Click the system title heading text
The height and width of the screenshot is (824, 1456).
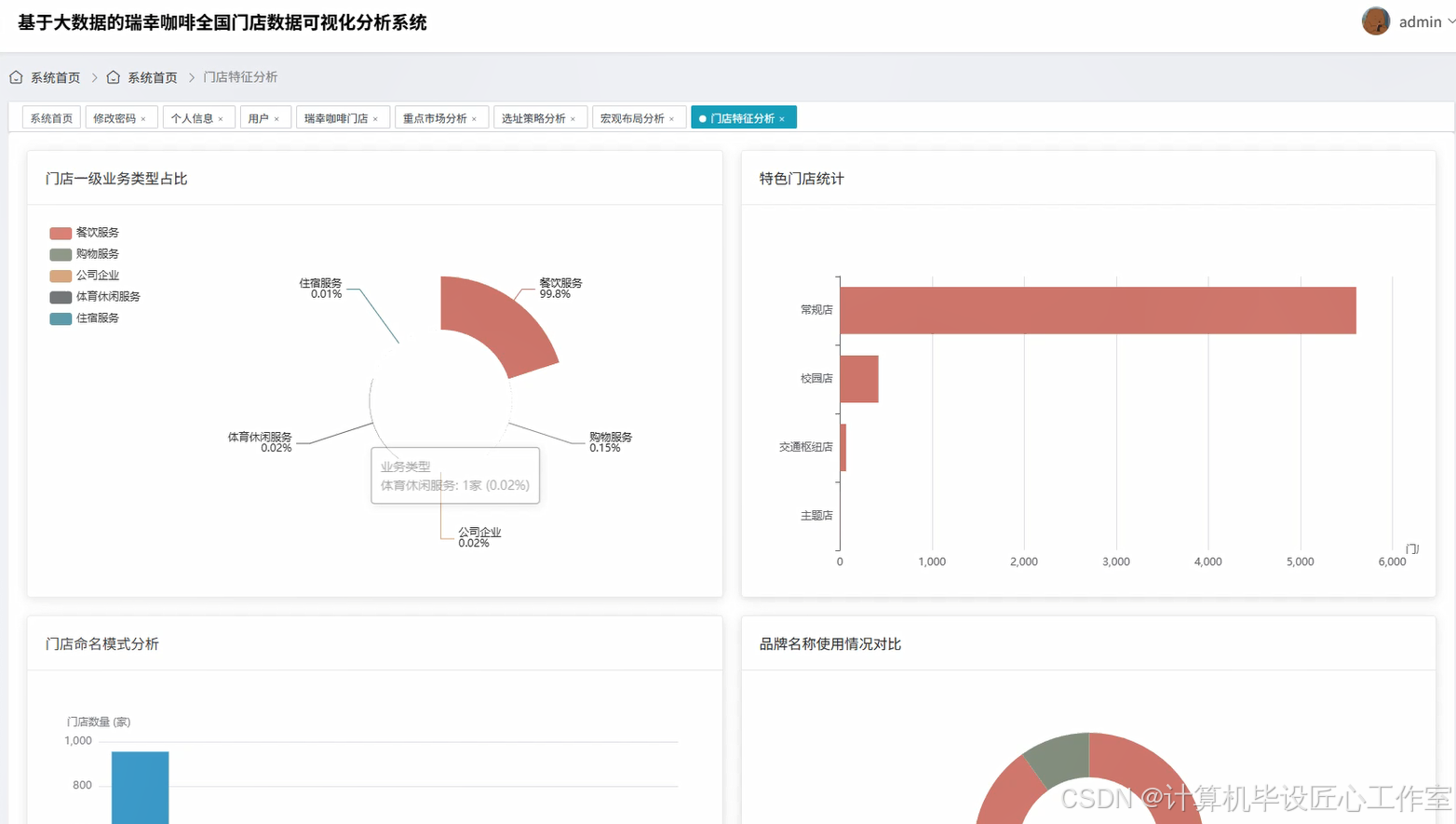pos(222,22)
